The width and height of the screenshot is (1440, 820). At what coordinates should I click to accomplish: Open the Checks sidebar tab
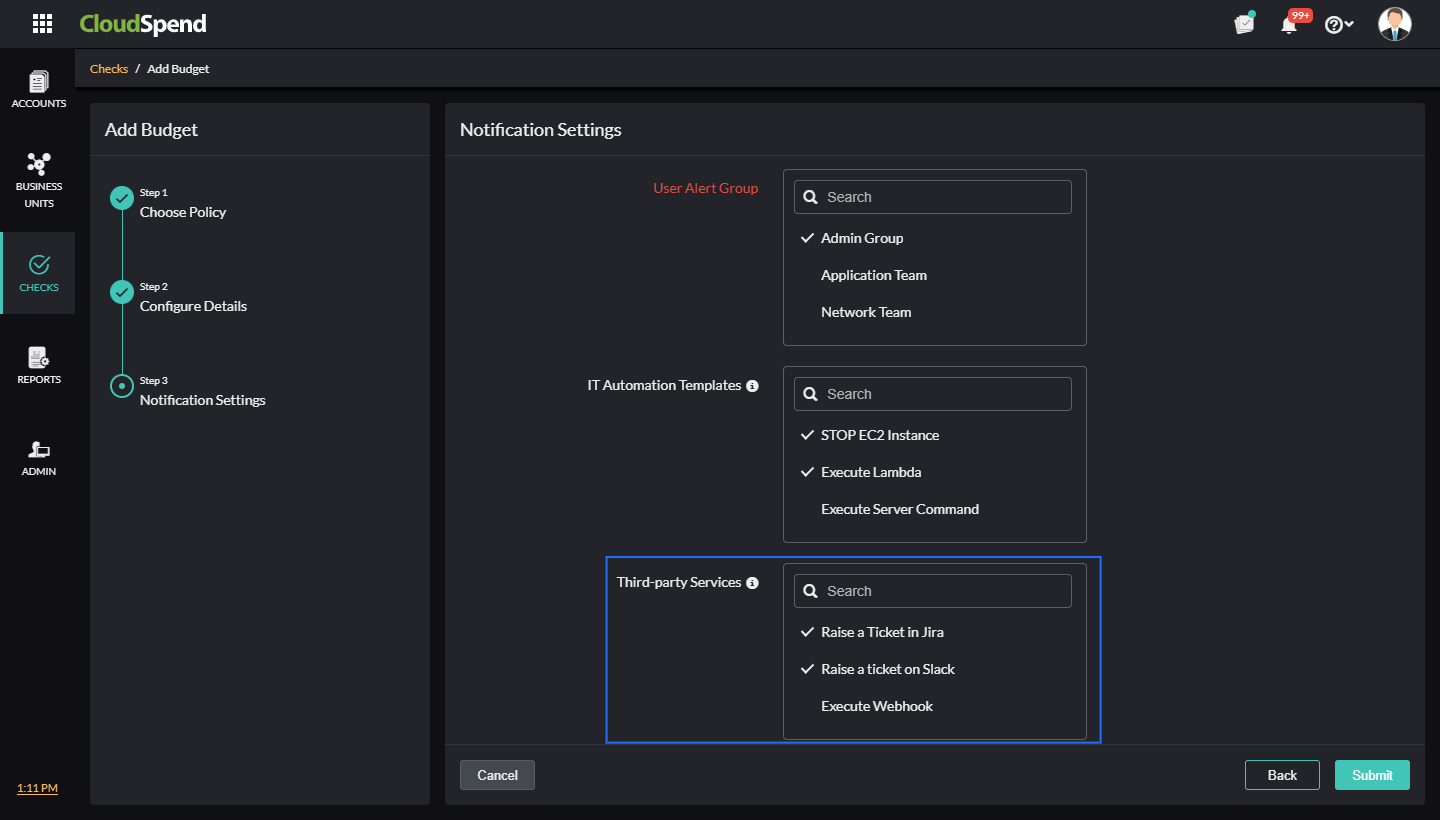click(39, 273)
